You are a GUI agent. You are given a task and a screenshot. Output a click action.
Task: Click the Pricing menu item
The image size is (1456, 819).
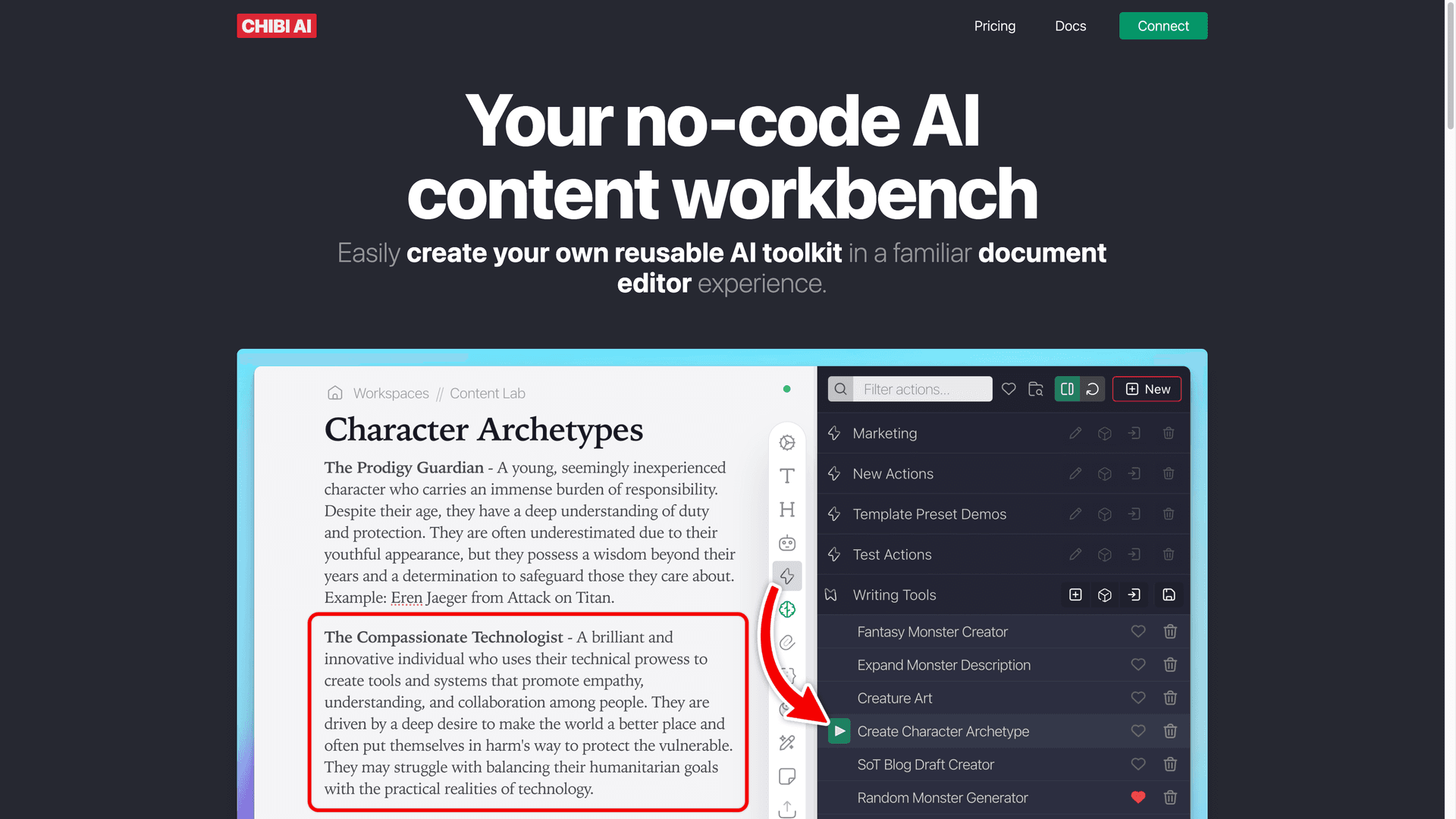pyautogui.click(x=994, y=26)
